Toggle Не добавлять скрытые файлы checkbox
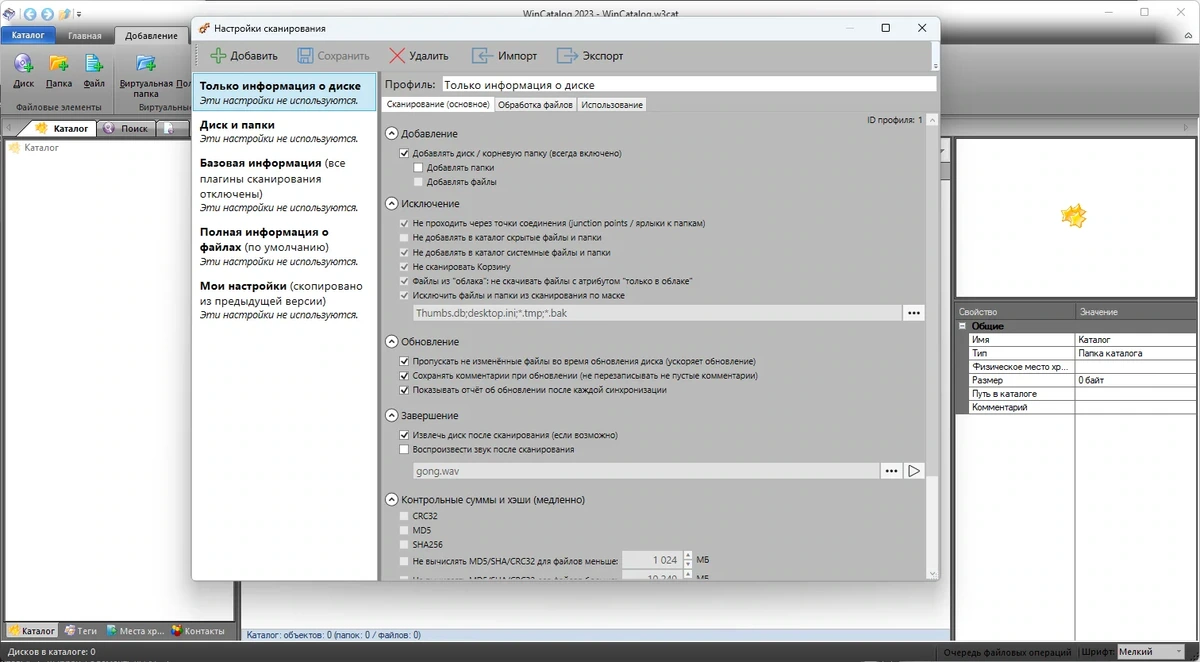1200x662 pixels. coord(404,238)
